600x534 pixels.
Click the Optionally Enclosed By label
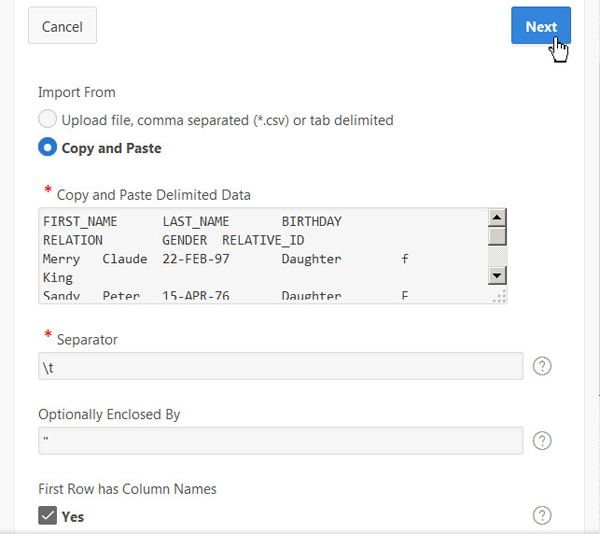(109, 414)
